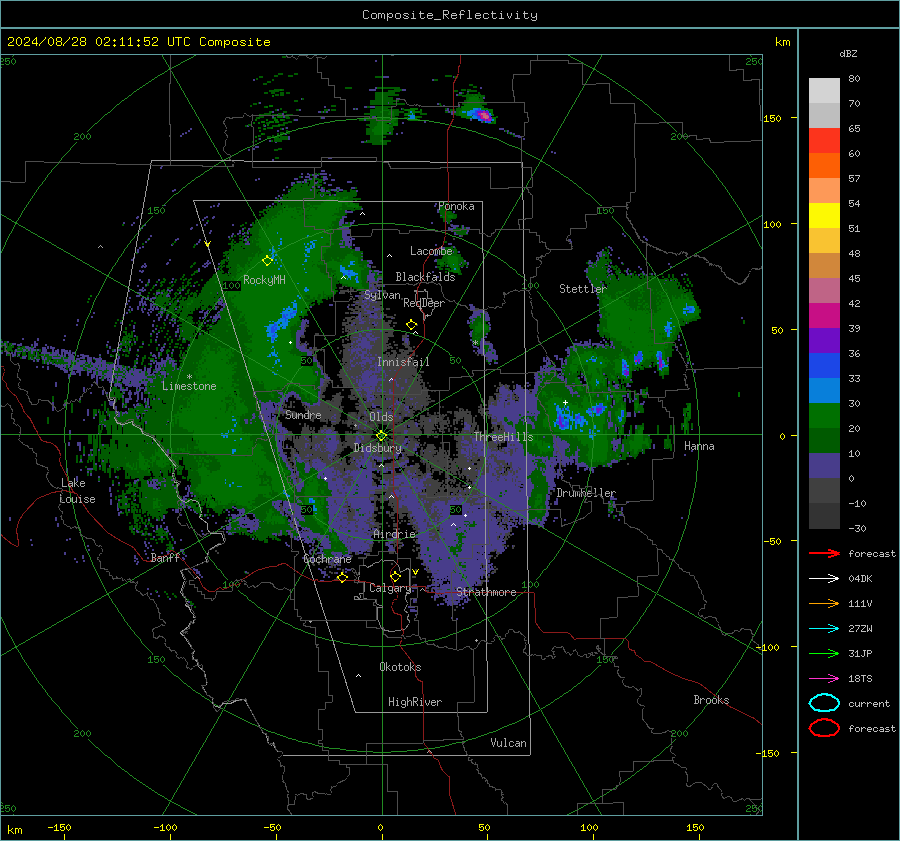Click the Ponoka label
900x841 pixels.
[x=456, y=206]
